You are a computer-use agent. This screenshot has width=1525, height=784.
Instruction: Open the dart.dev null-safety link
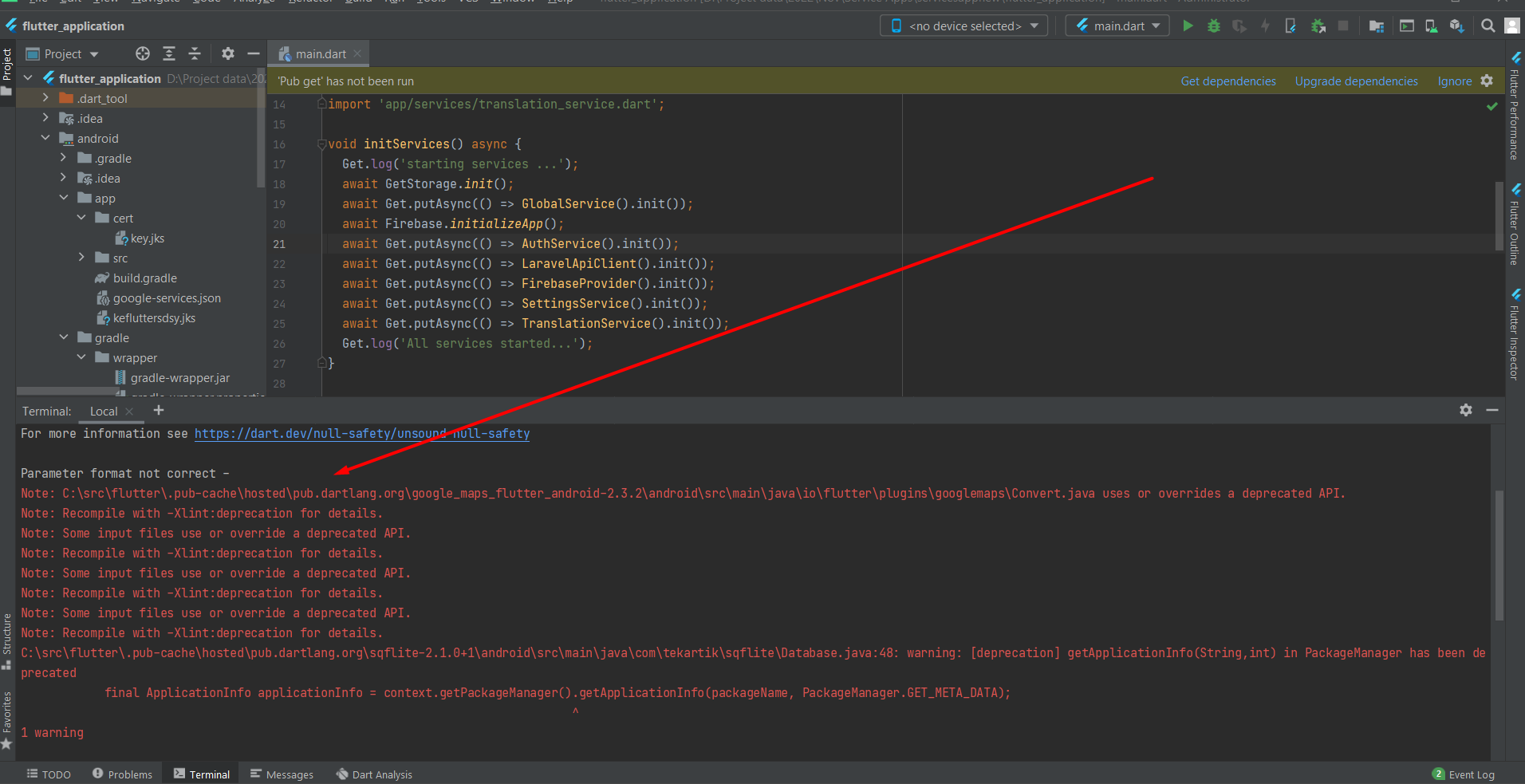pos(362,433)
